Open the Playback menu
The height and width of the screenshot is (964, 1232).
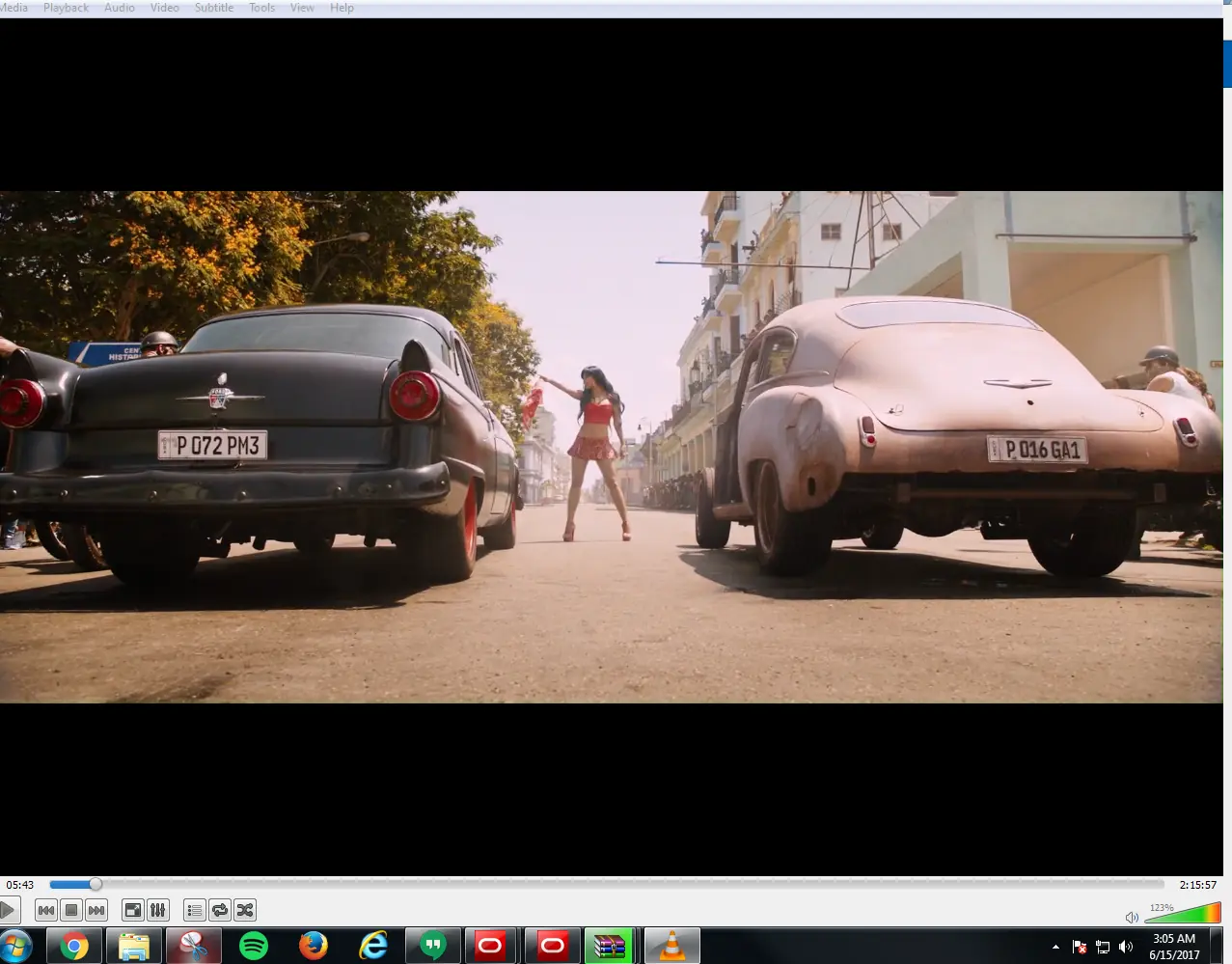pyautogui.click(x=66, y=8)
